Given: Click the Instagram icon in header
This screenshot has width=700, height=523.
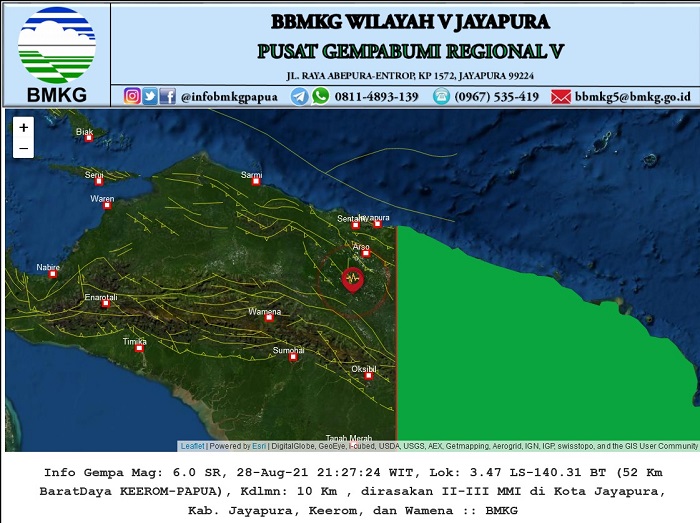Looking at the screenshot, I should (132, 96).
